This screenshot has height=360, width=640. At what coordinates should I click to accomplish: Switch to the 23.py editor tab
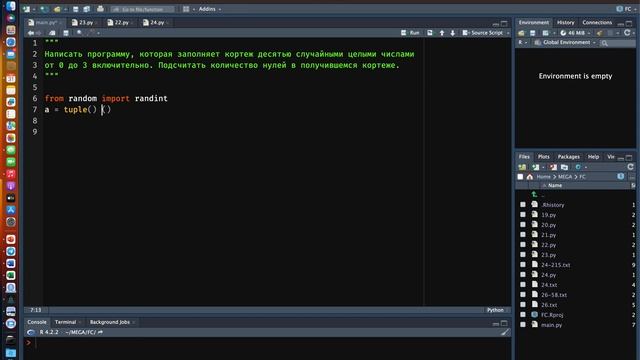tap(85, 23)
